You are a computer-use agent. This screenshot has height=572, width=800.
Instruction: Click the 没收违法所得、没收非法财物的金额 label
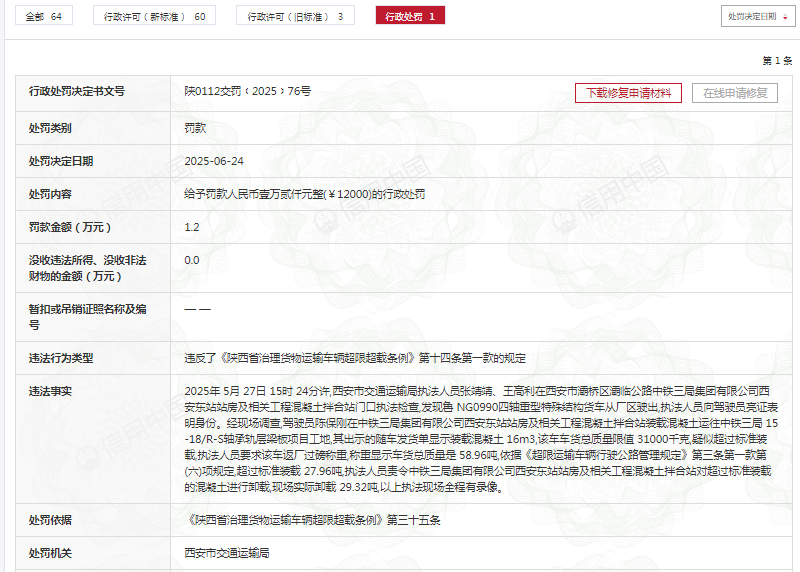click(x=88, y=268)
